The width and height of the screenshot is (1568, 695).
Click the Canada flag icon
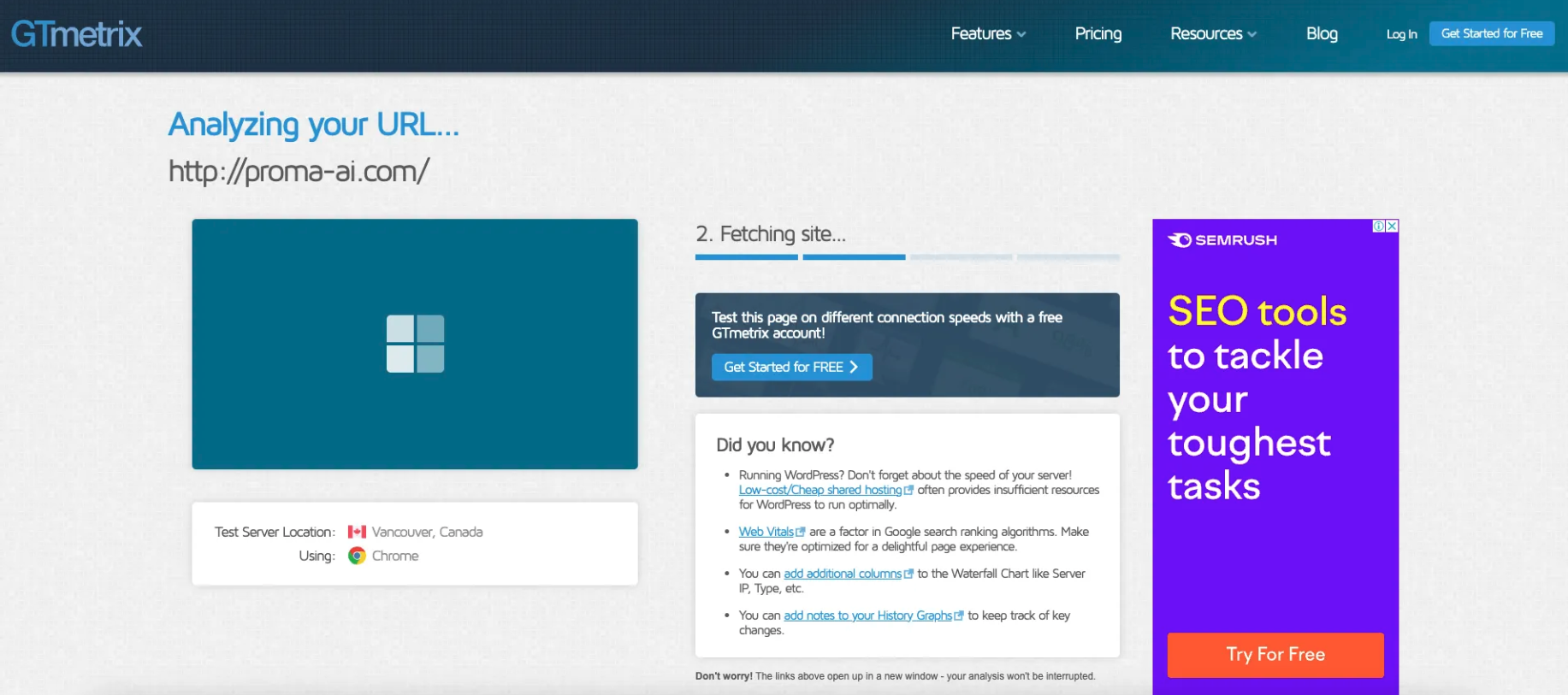(x=357, y=532)
